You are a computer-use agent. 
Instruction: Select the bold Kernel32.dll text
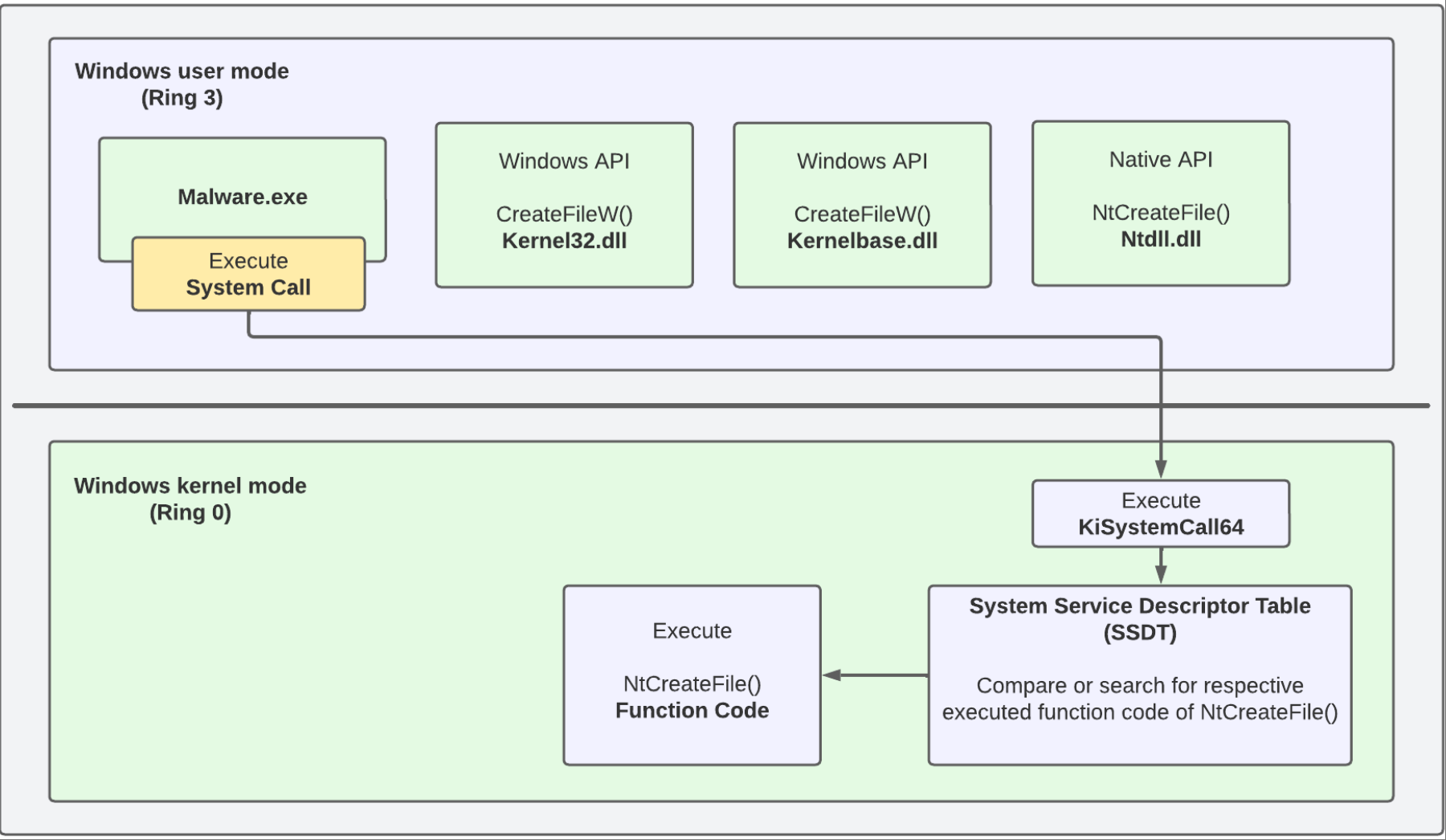[x=564, y=241]
